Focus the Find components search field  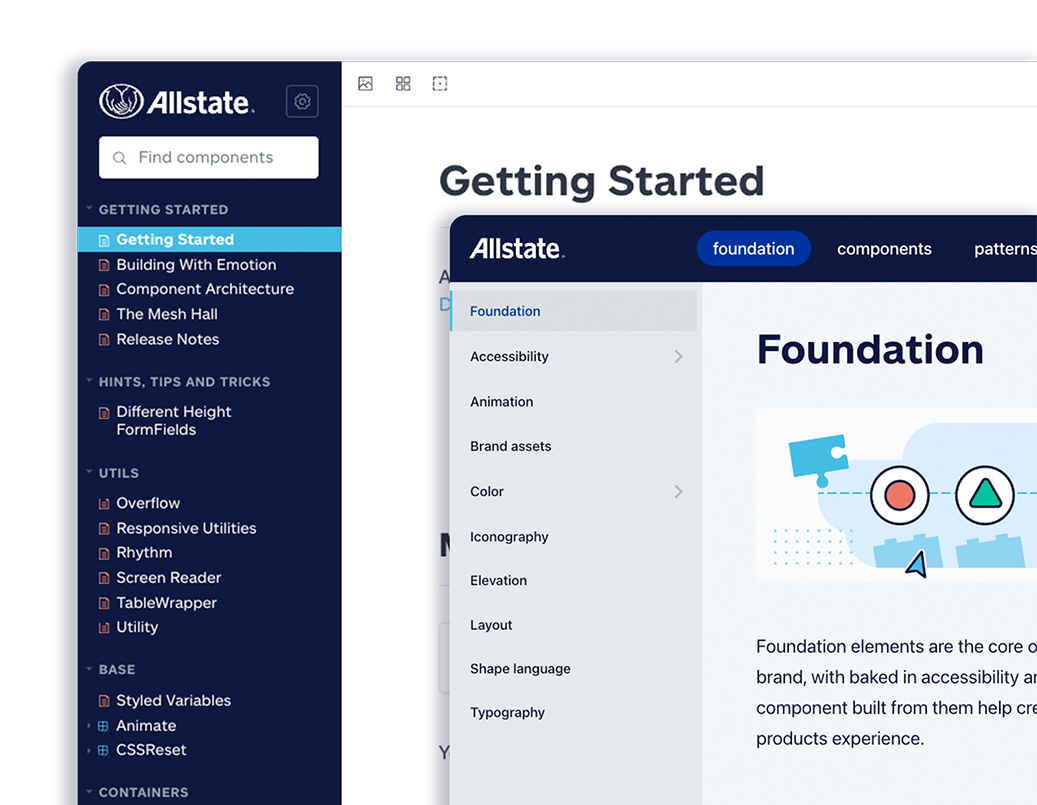[208, 157]
